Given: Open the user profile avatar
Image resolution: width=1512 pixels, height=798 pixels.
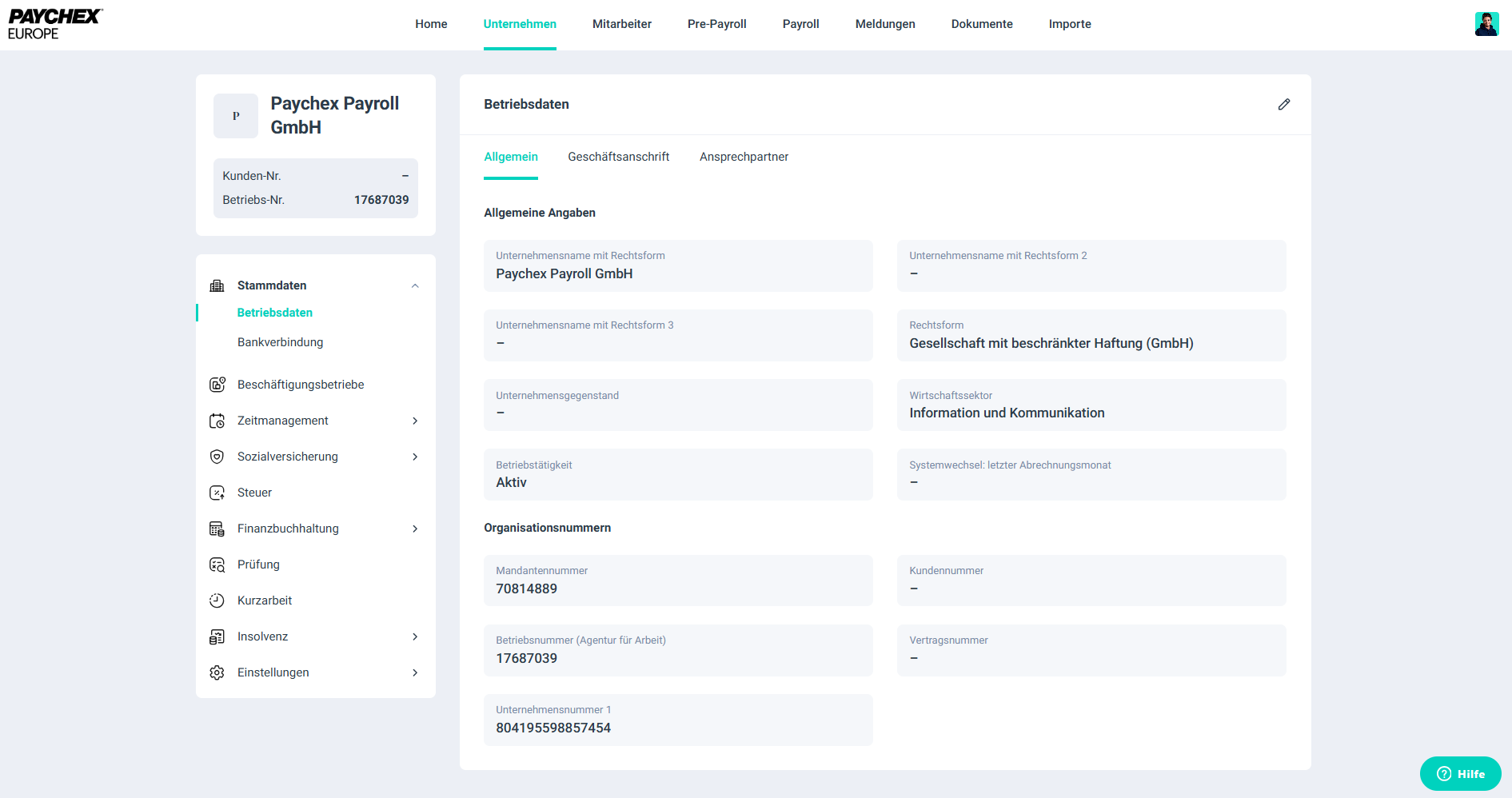Looking at the screenshot, I should point(1486,24).
